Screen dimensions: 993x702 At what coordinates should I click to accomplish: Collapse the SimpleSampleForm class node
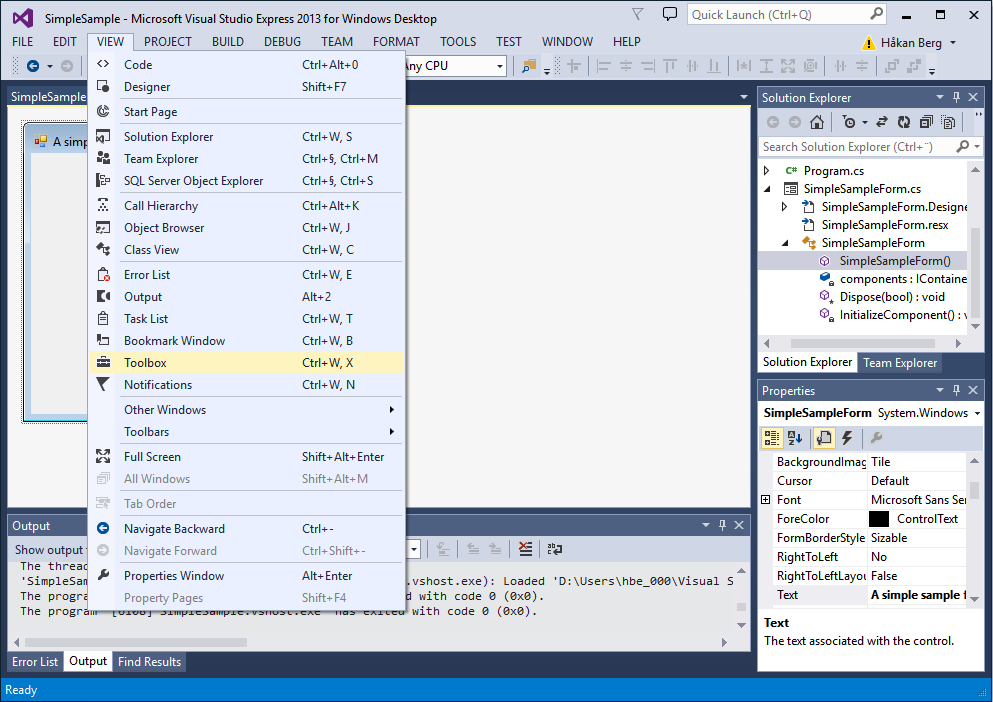tap(785, 243)
